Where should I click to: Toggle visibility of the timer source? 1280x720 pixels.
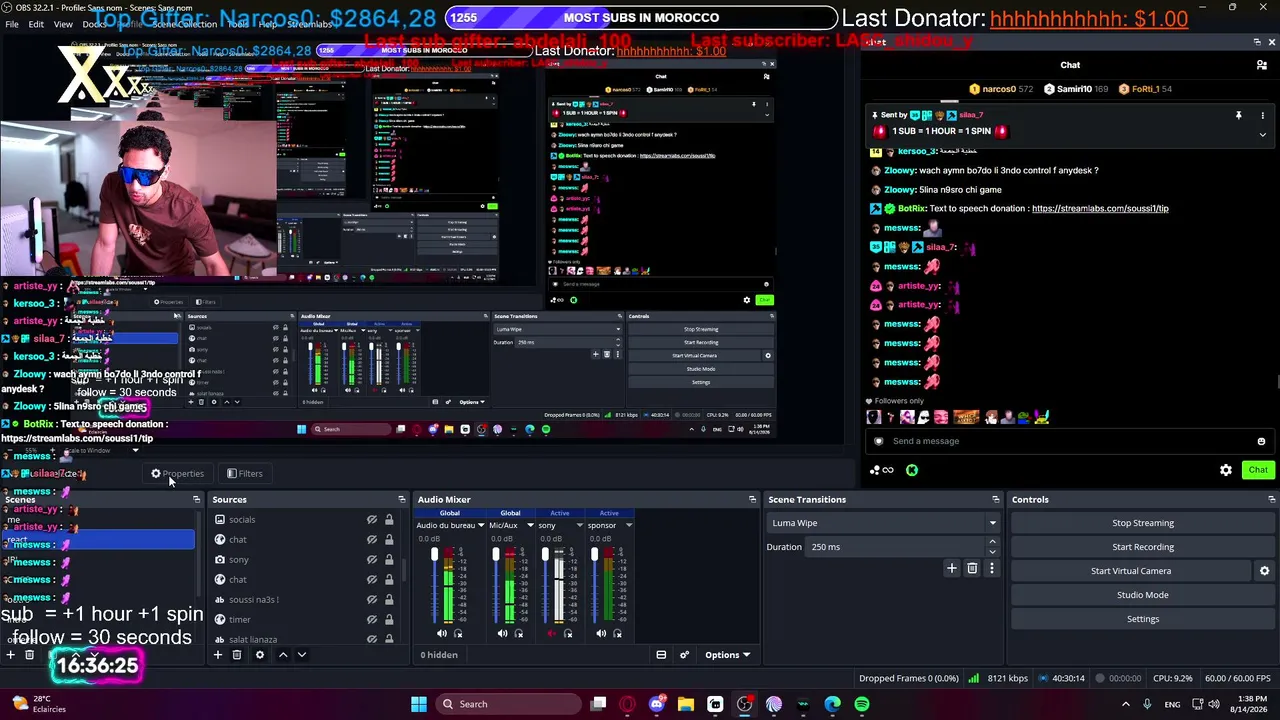click(372, 620)
